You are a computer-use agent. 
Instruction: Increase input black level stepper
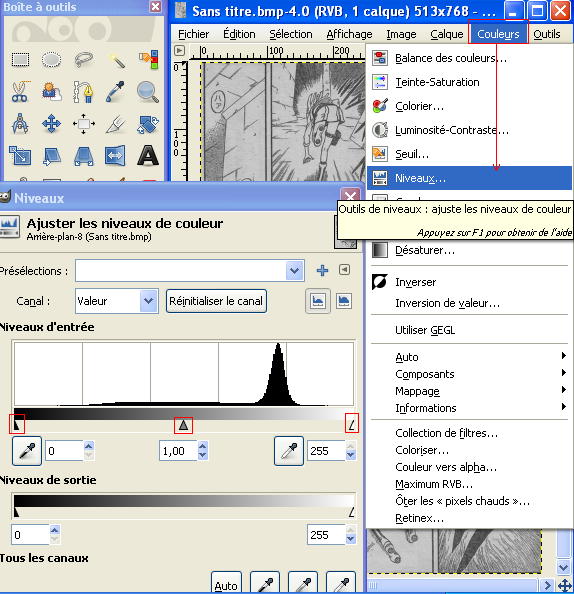89,446
